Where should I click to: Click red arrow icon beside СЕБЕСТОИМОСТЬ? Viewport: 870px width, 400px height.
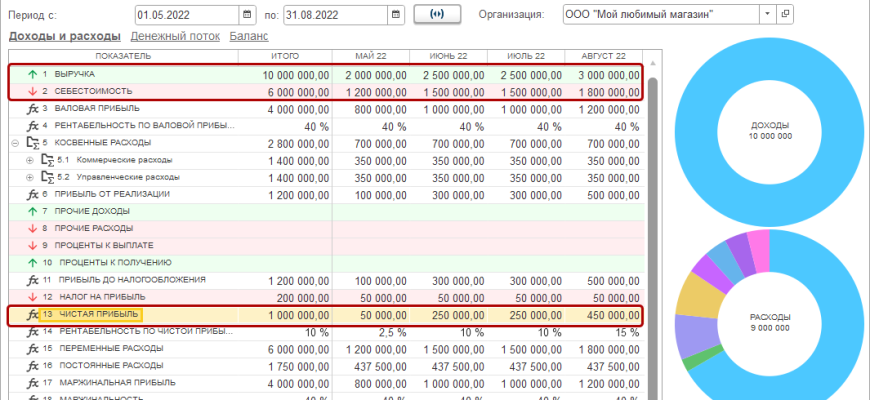[32, 91]
